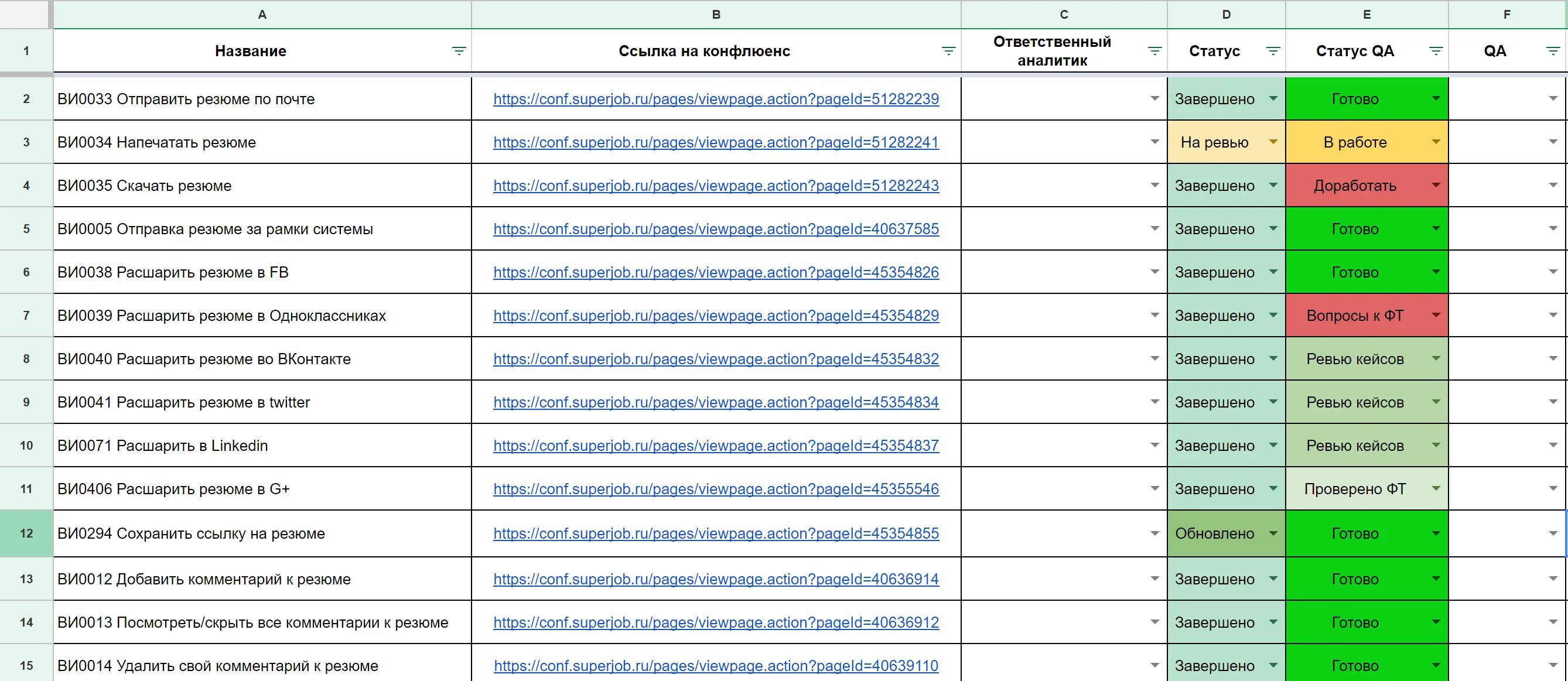
Task: Select cell ВИ0071 Расшарить в Linkedin
Action: coord(262,445)
